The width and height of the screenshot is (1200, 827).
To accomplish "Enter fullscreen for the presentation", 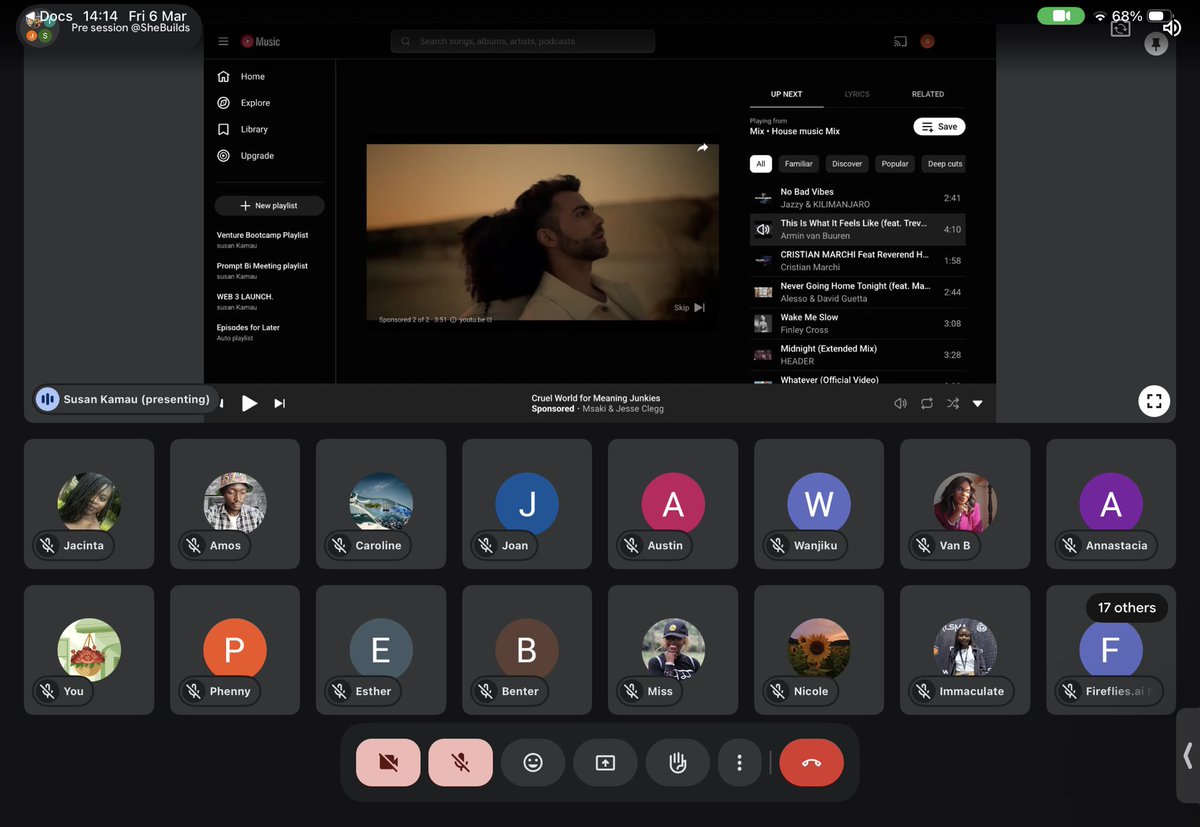I will click(1154, 401).
